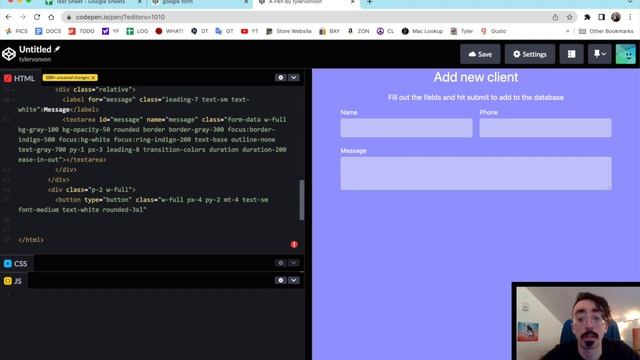Close the google form tab

click(246, 2)
